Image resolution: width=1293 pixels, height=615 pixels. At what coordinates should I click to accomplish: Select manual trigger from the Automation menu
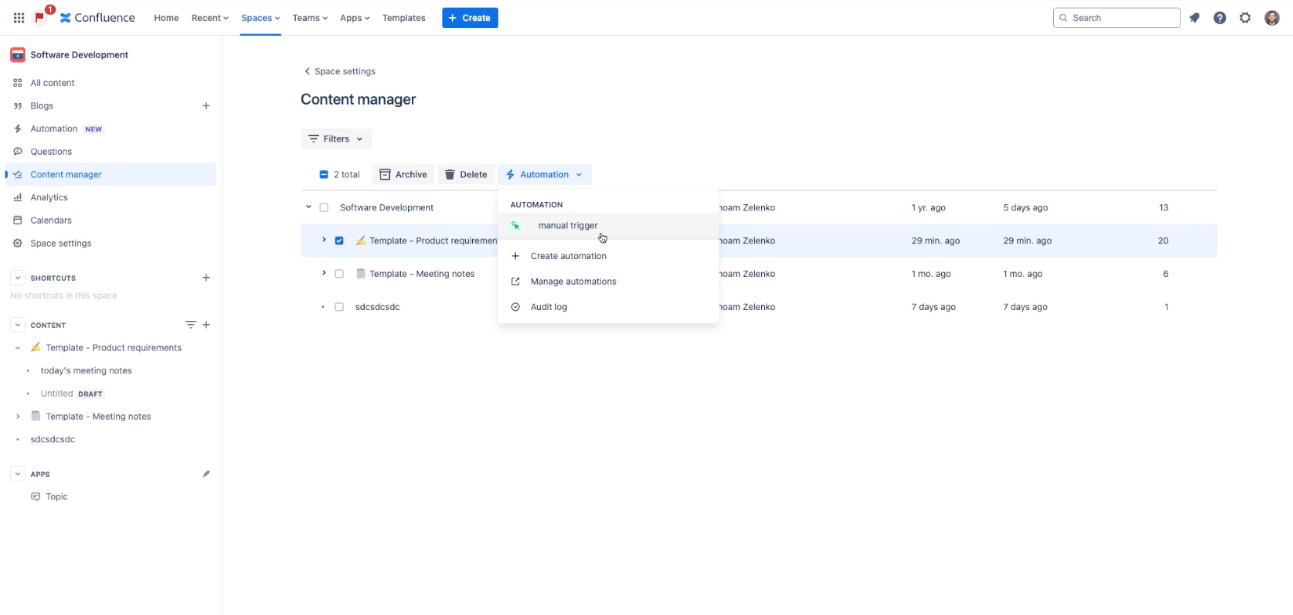click(x=567, y=225)
